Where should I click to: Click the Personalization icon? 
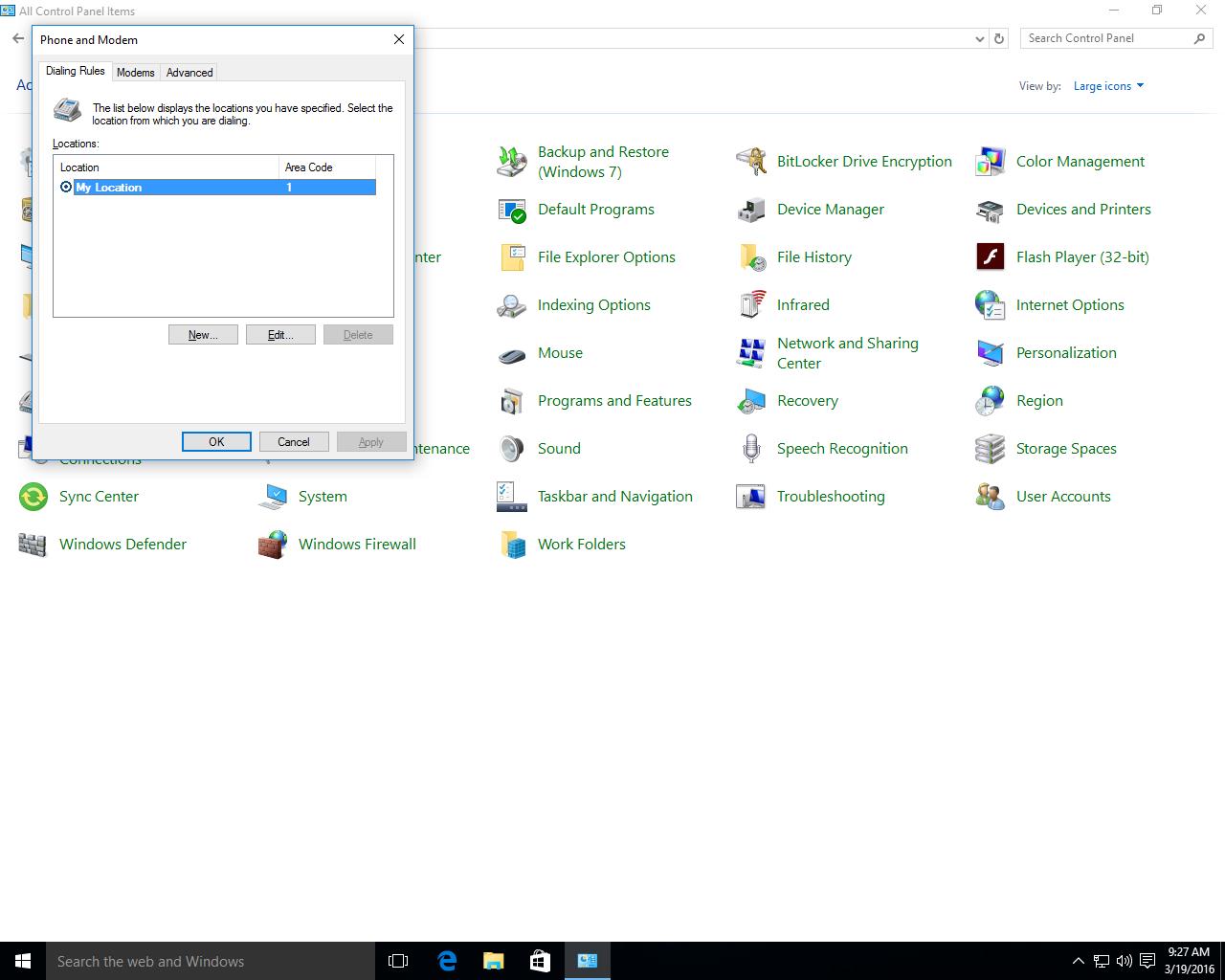991,353
